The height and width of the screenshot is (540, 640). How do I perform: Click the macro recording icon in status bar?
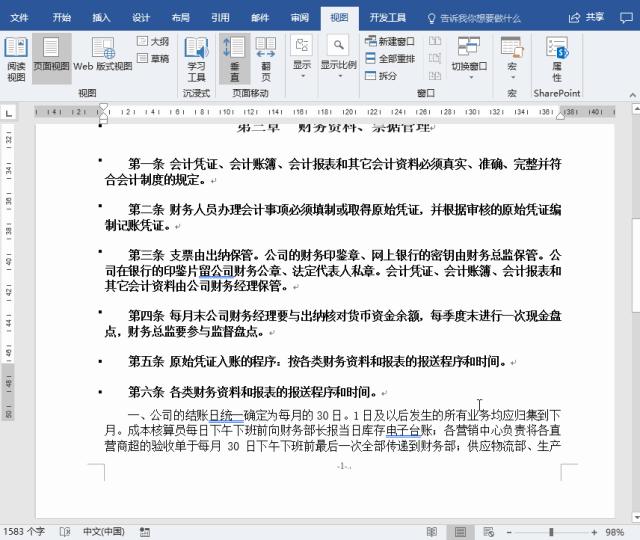[144, 532]
